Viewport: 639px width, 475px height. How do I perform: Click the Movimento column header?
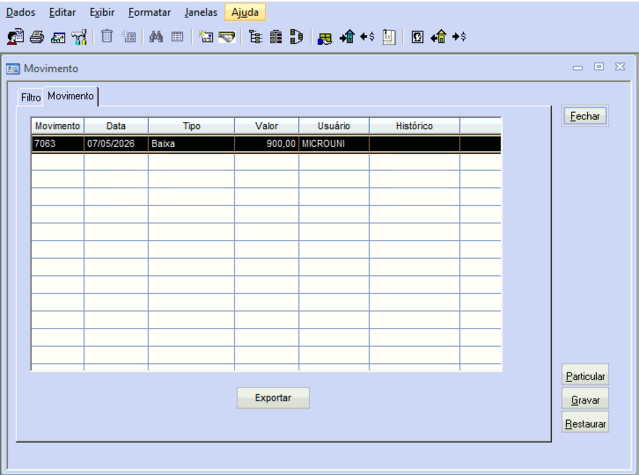[x=57, y=126]
